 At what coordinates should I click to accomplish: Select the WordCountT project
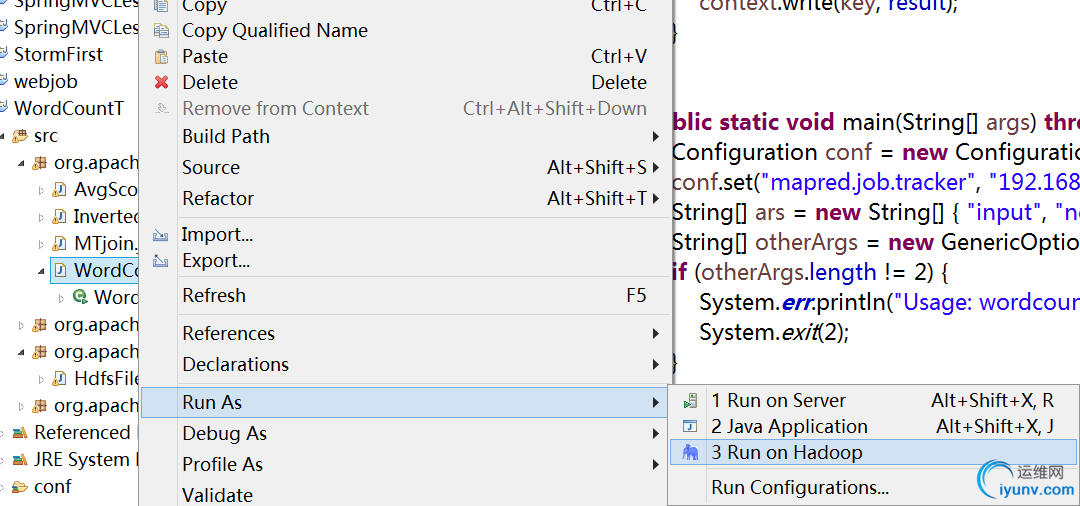click(x=68, y=108)
